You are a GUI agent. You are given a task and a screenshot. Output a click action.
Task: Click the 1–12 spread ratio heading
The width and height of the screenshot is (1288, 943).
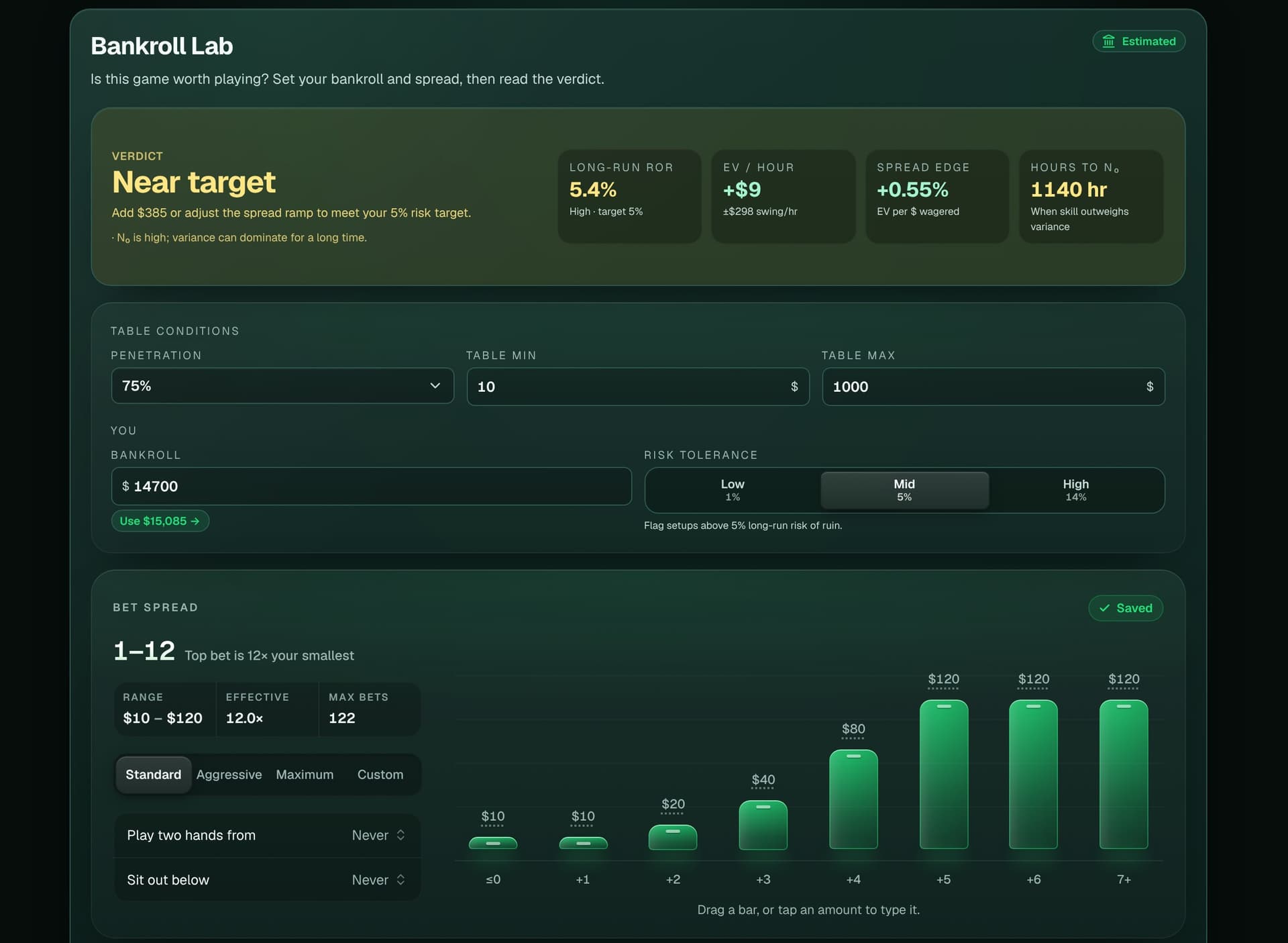tap(144, 651)
